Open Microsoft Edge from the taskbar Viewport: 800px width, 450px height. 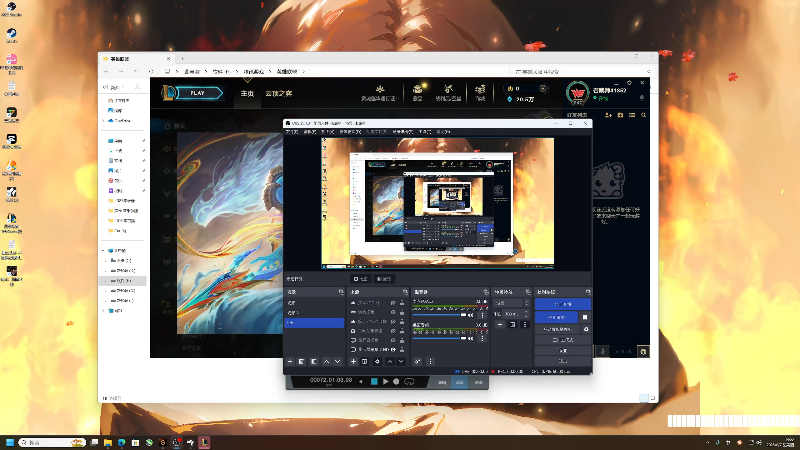click(121, 442)
